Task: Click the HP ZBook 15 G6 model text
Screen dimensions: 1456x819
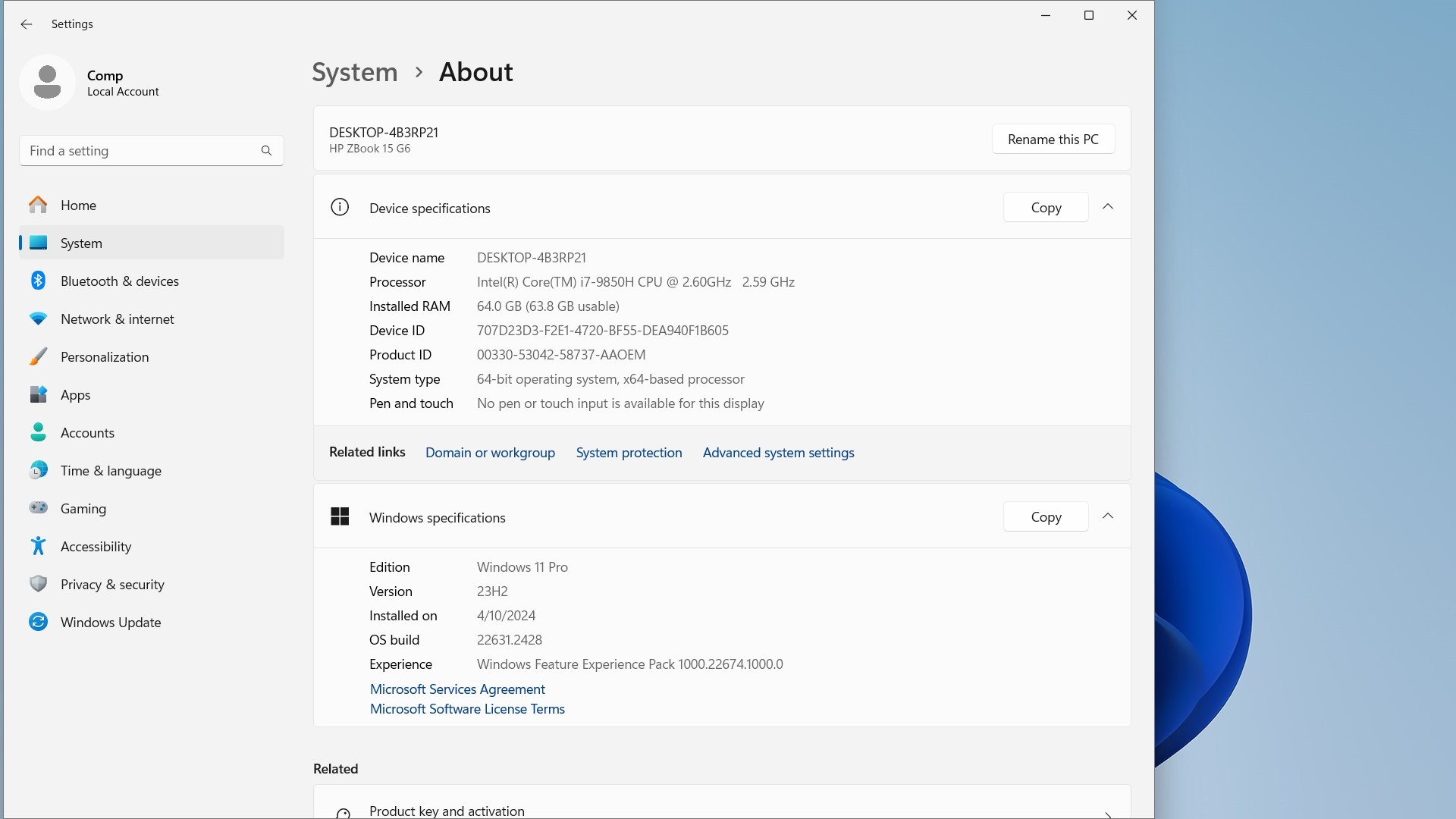Action: pyautogui.click(x=369, y=149)
